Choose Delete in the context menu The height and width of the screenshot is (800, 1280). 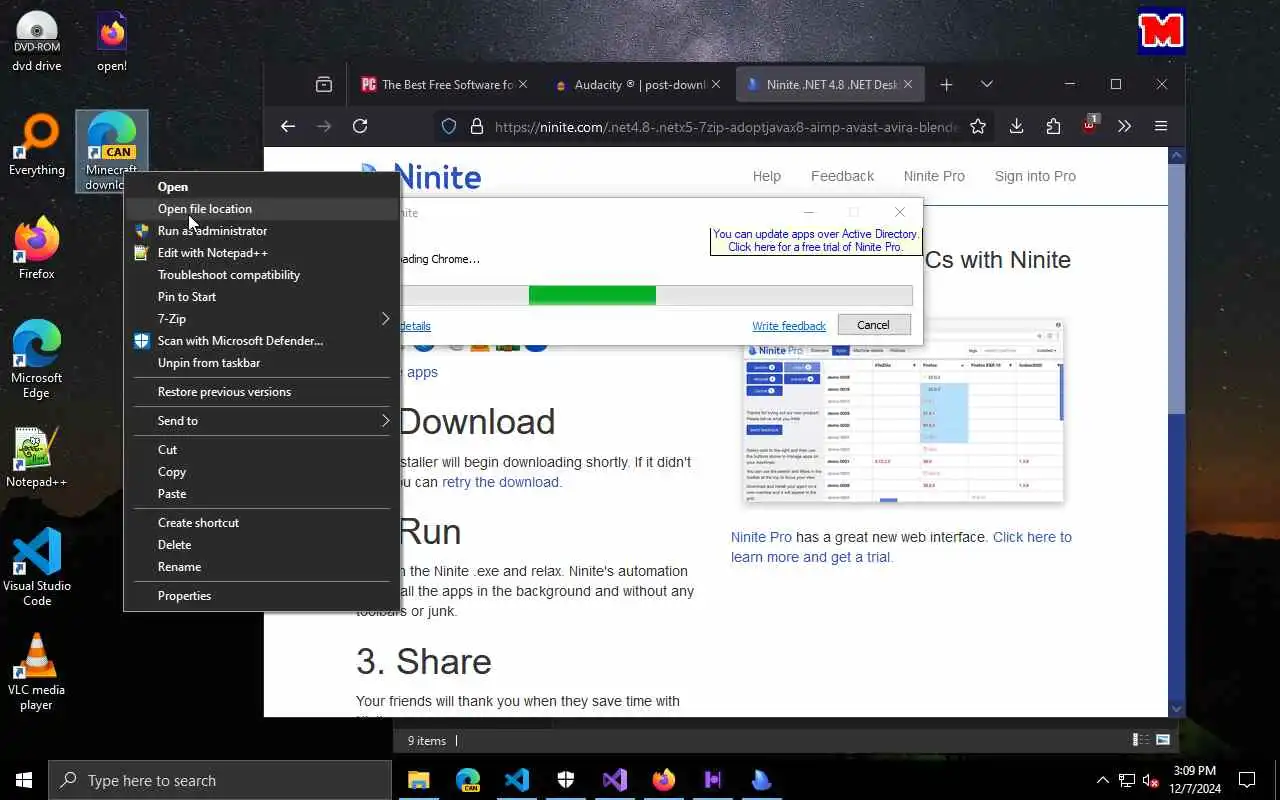tap(262, 545)
